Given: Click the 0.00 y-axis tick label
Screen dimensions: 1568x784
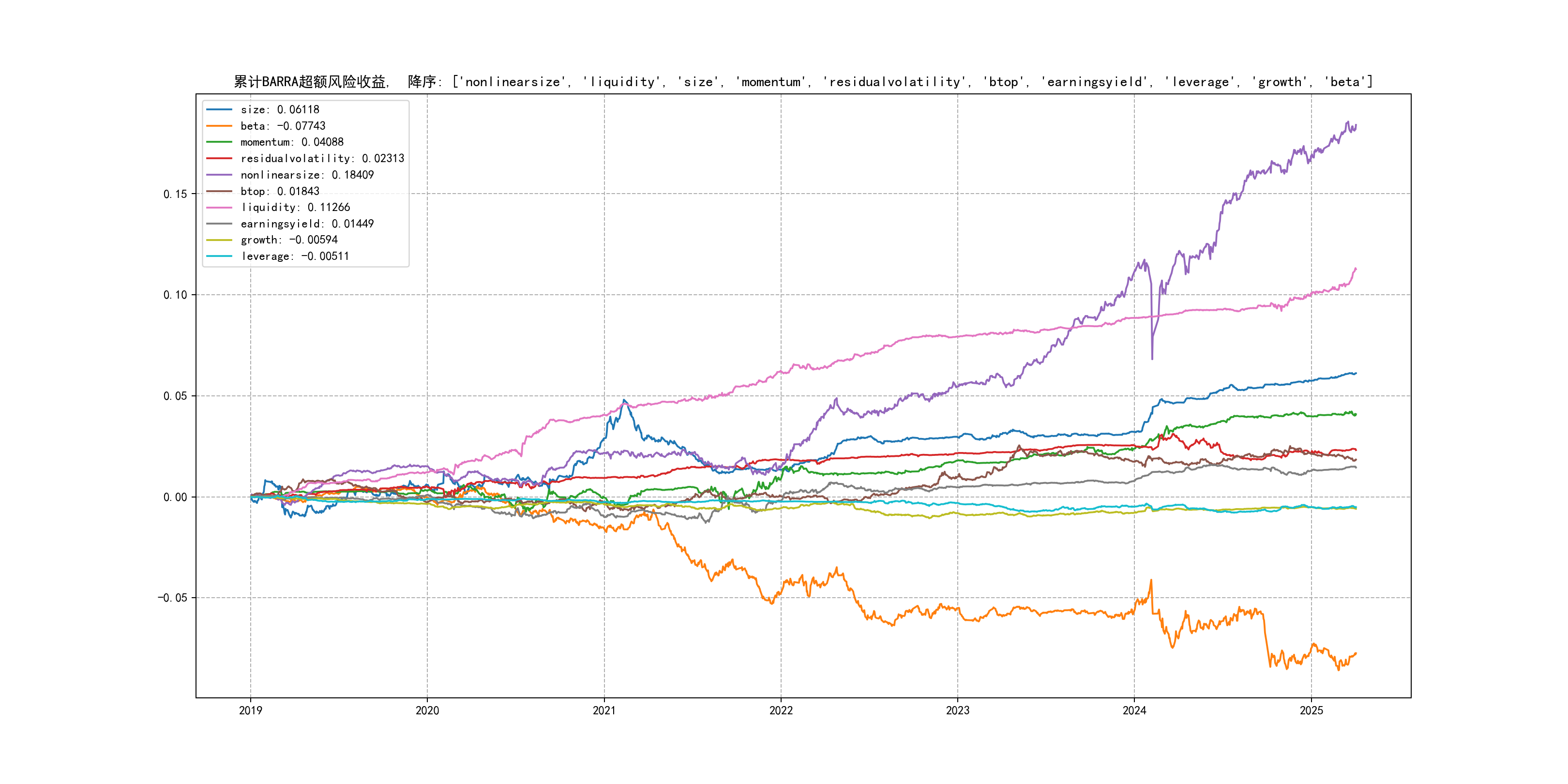Looking at the screenshot, I should pyautogui.click(x=175, y=498).
